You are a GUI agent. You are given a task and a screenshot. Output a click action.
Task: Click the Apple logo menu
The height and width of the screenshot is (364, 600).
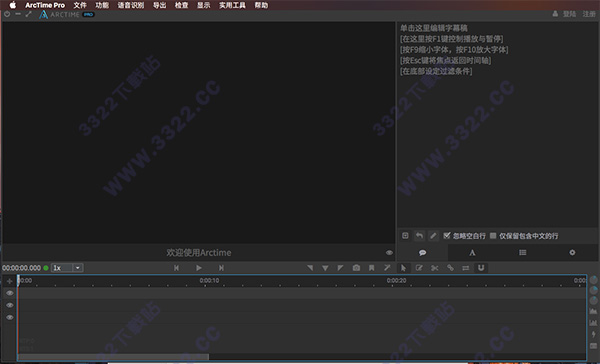(x=13, y=5)
